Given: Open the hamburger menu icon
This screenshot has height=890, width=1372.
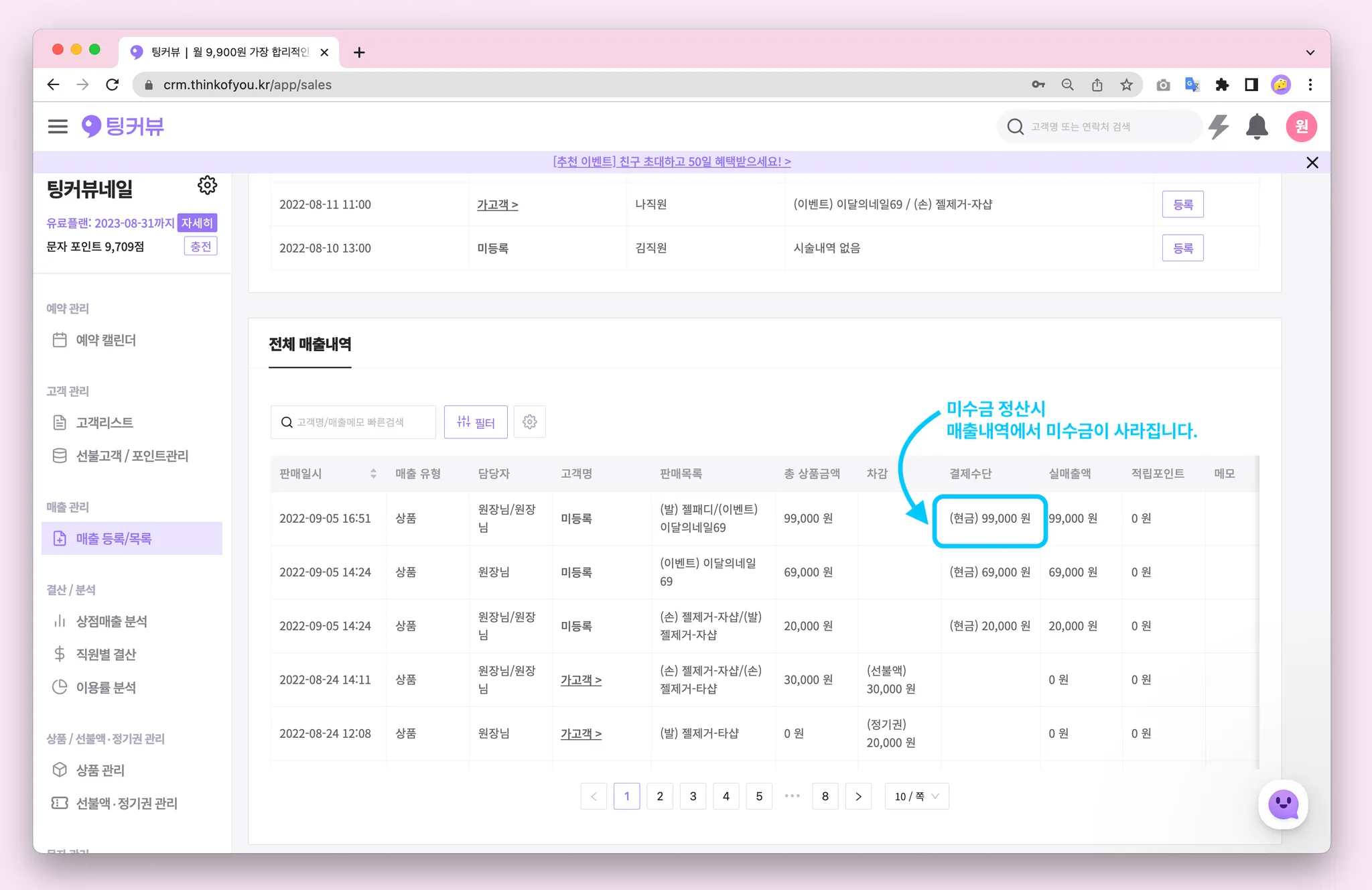Looking at the screenshot, I should point(58,127).
